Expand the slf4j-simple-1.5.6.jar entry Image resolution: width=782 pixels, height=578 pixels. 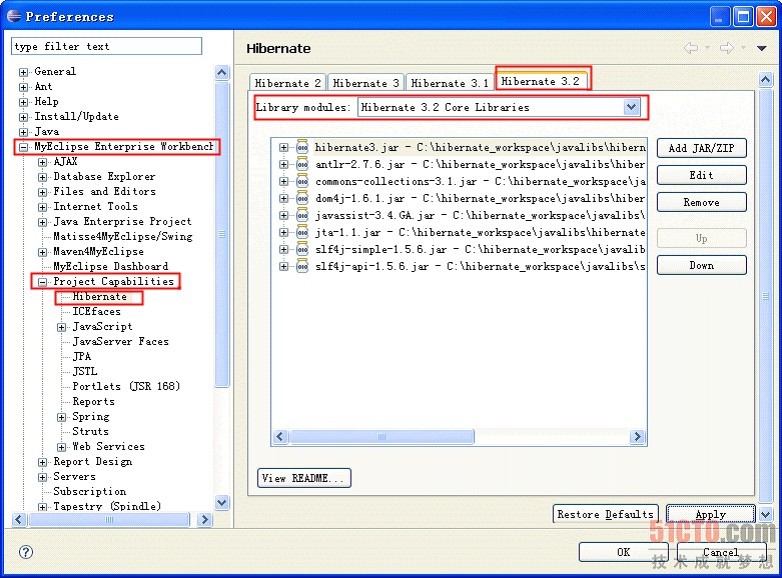click(284, 249)
